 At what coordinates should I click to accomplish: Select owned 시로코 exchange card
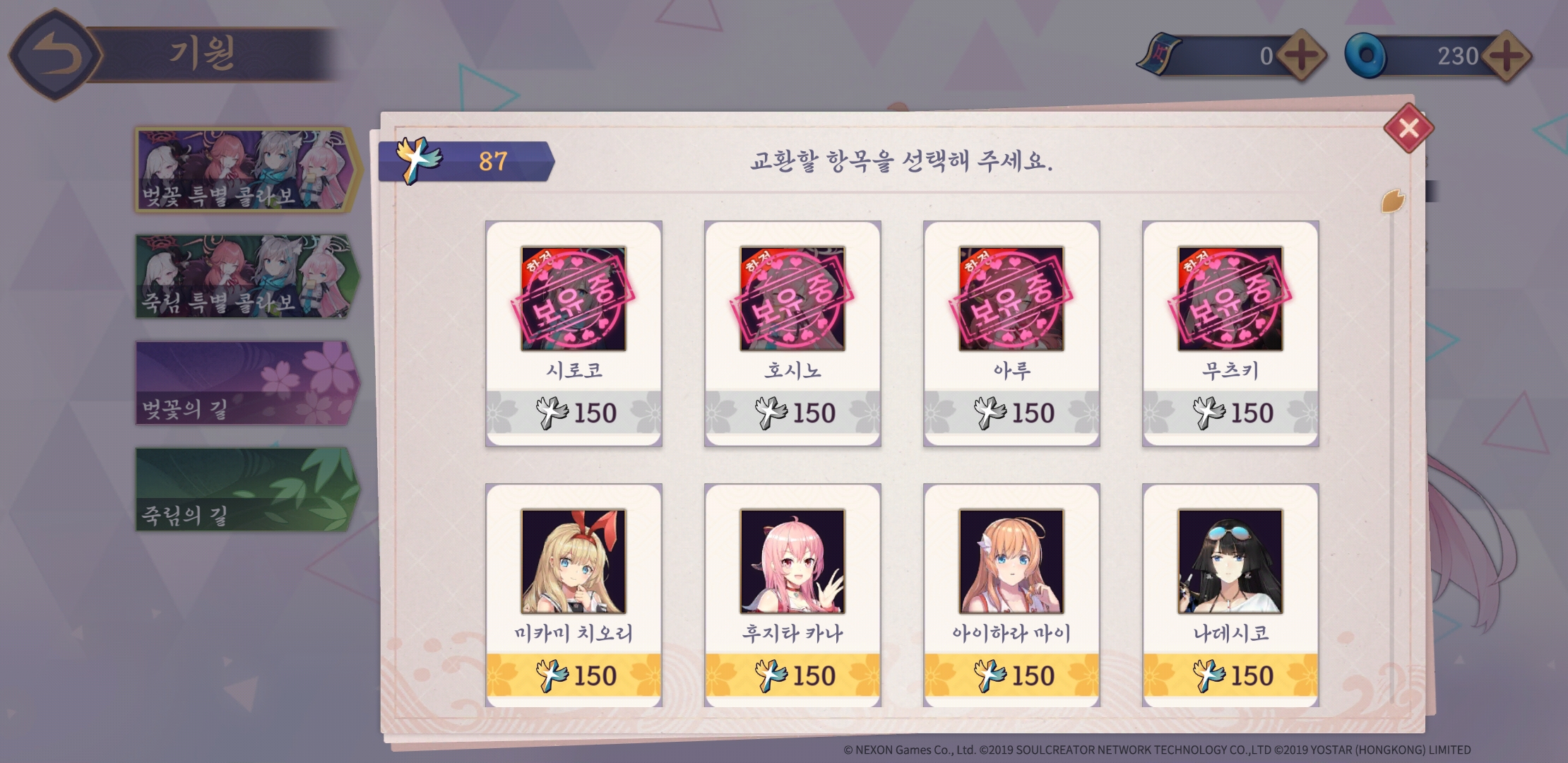[x=574, y=333]
